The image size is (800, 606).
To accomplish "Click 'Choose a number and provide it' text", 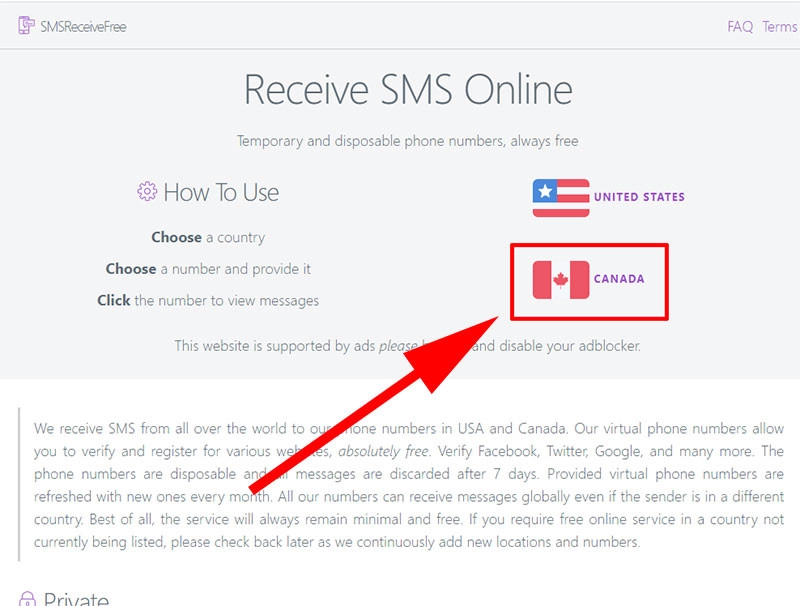I will (208, 269).
